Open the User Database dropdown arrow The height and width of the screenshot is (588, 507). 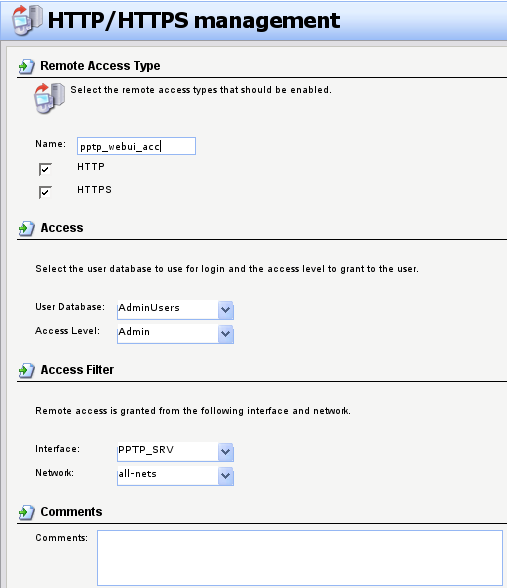click(x=225, y=310)
